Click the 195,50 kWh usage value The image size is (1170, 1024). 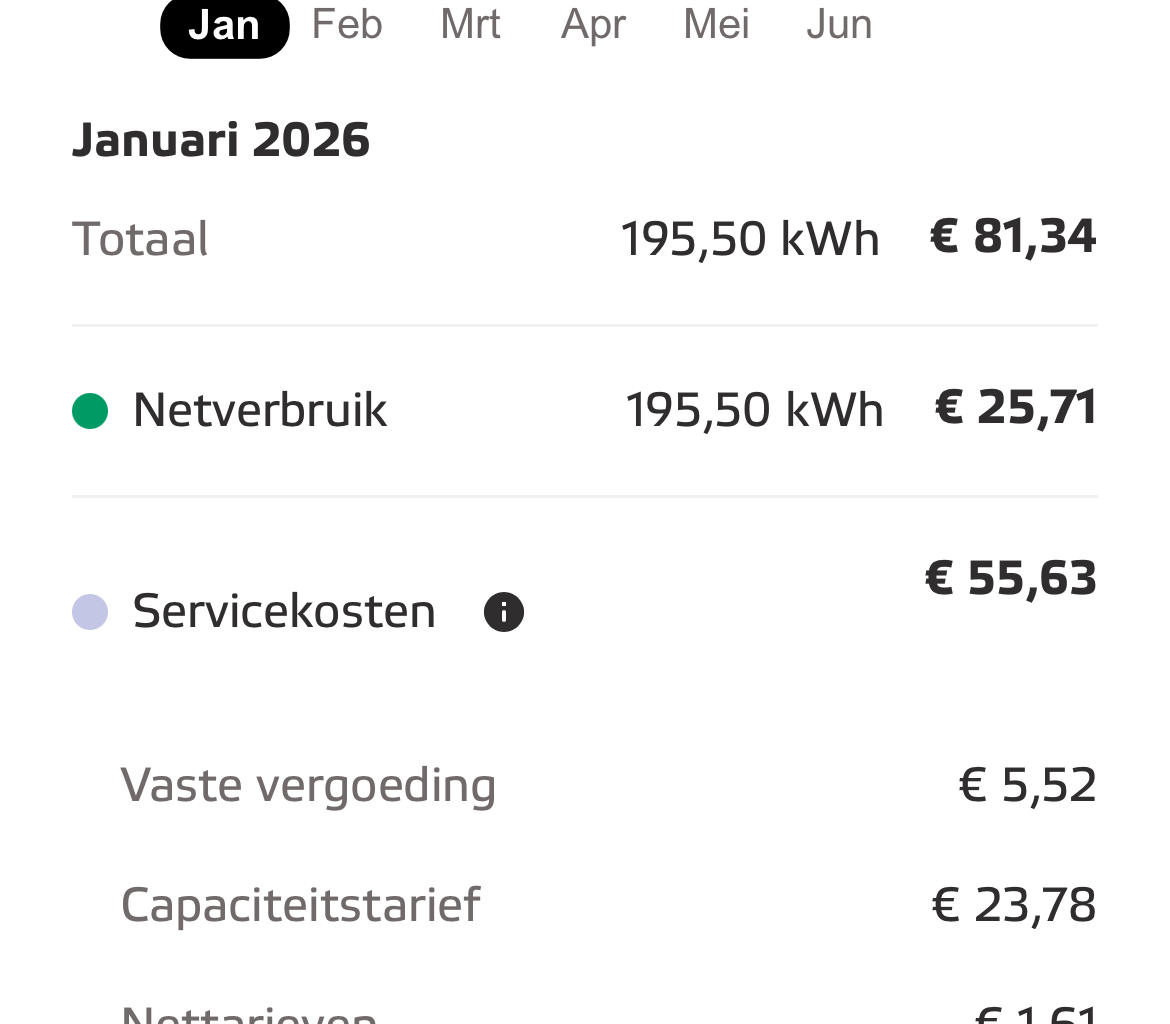[x=749, y=238]
